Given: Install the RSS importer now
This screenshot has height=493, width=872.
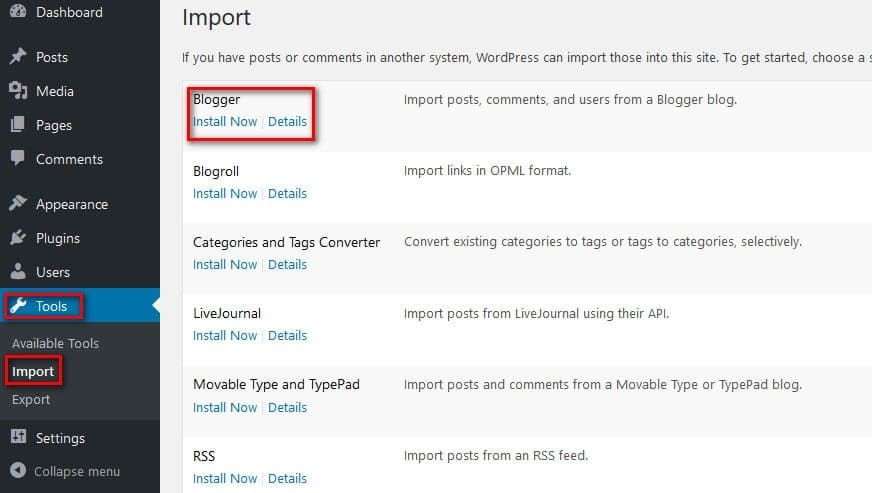Looking at the screenshot, I should point(225,479).
